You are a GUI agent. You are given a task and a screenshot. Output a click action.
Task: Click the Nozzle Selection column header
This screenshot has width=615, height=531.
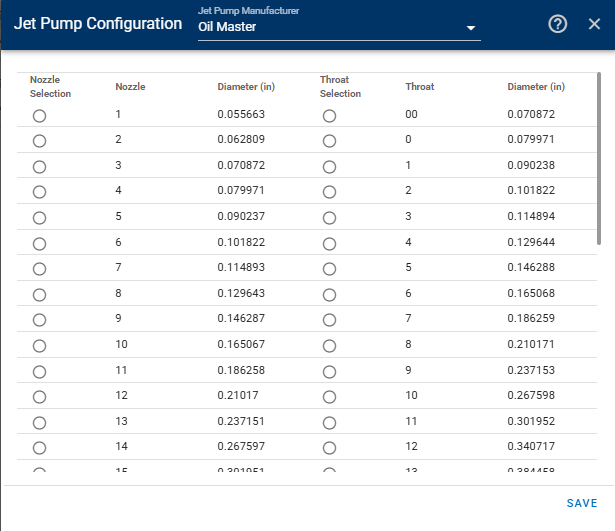tap(50, 87)
